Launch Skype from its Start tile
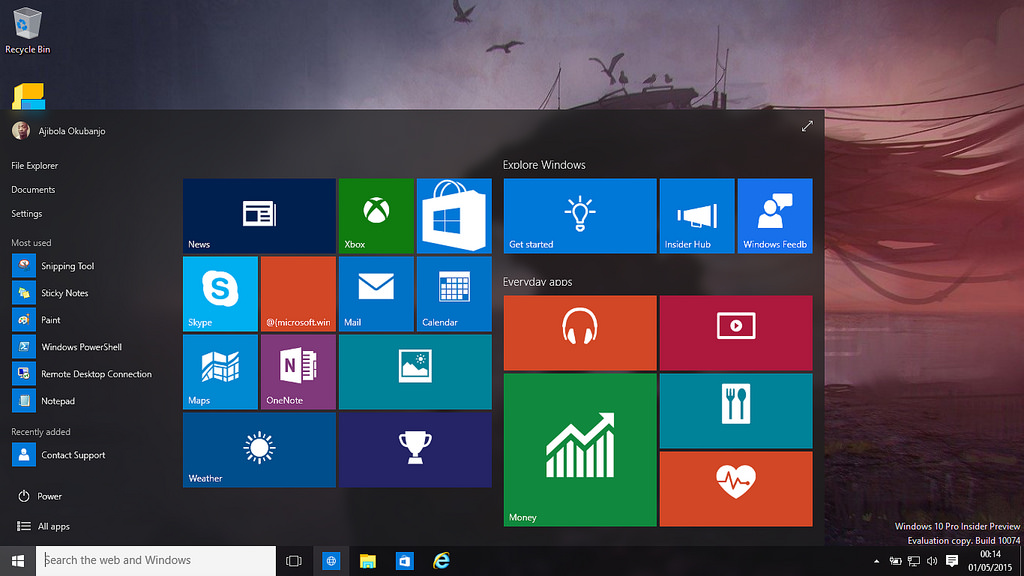Viewport: 1024px width, 576px height. pyautogui.click(x=220, y=293)
